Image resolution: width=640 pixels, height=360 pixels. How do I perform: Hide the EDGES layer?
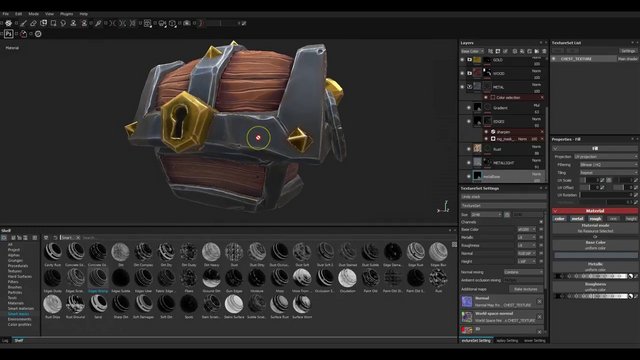point(469,121)
